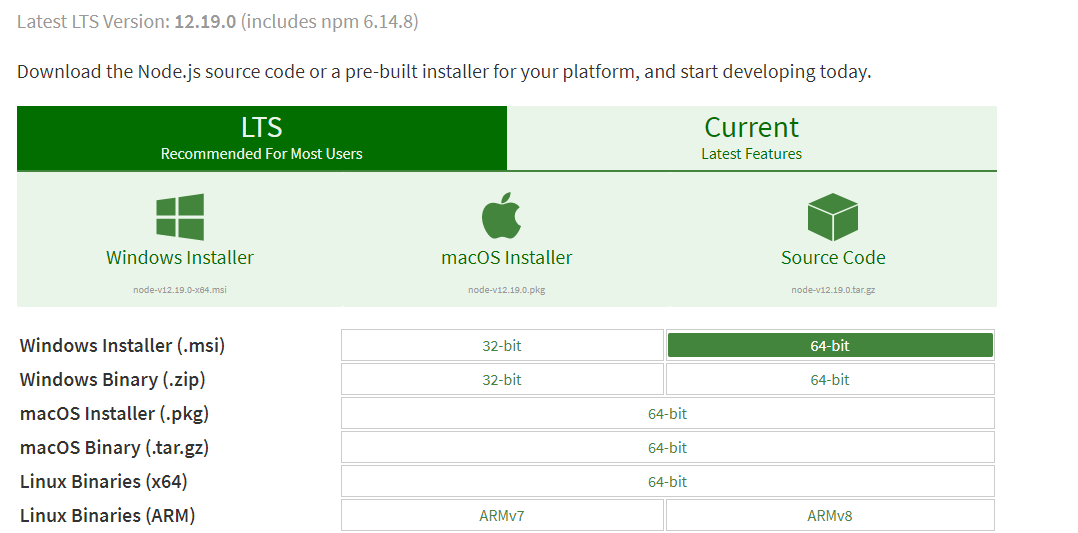Download 64-bit macOS Binary (.tar.gz)
The image size is (1078, 533).
pos(668,448)
